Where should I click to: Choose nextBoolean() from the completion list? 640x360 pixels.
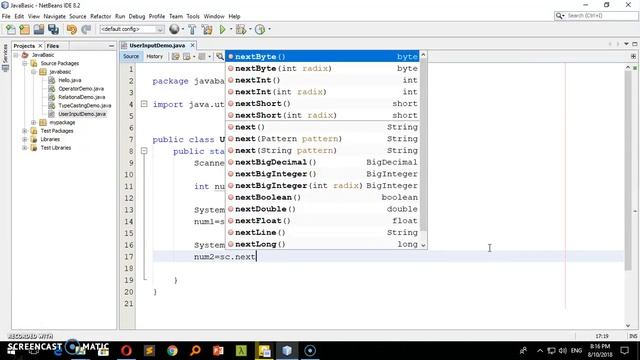[x=322, y=197]
